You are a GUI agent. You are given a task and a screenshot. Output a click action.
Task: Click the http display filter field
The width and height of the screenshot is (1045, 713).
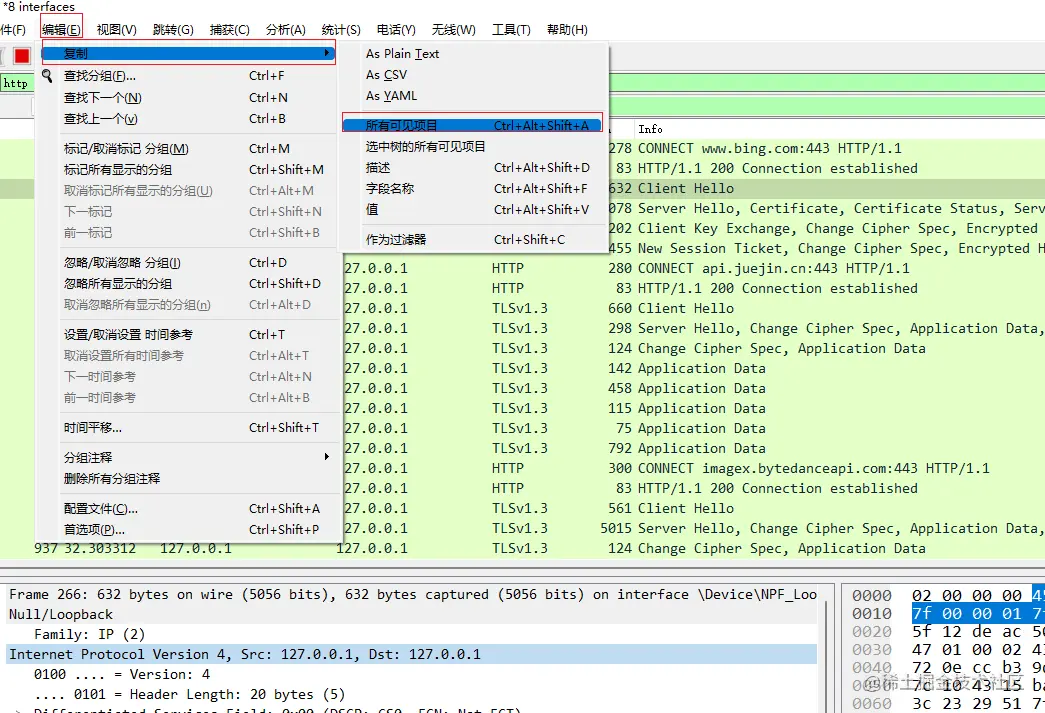(x=17, y=83)
